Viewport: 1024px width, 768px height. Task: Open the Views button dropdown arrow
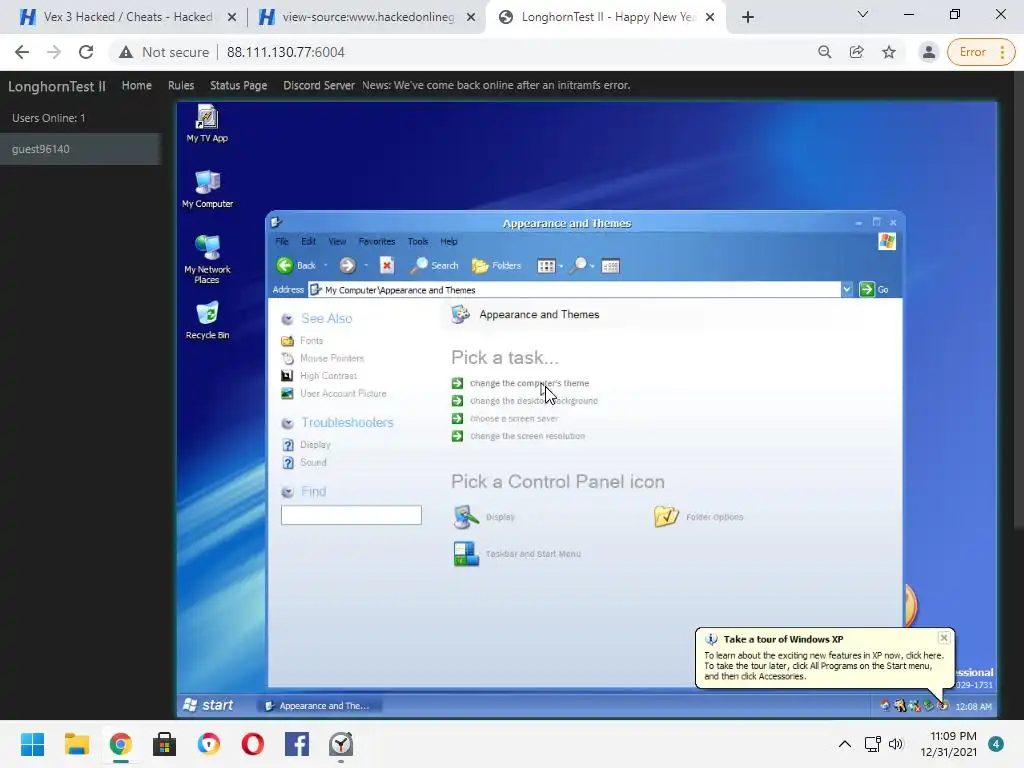560,266
